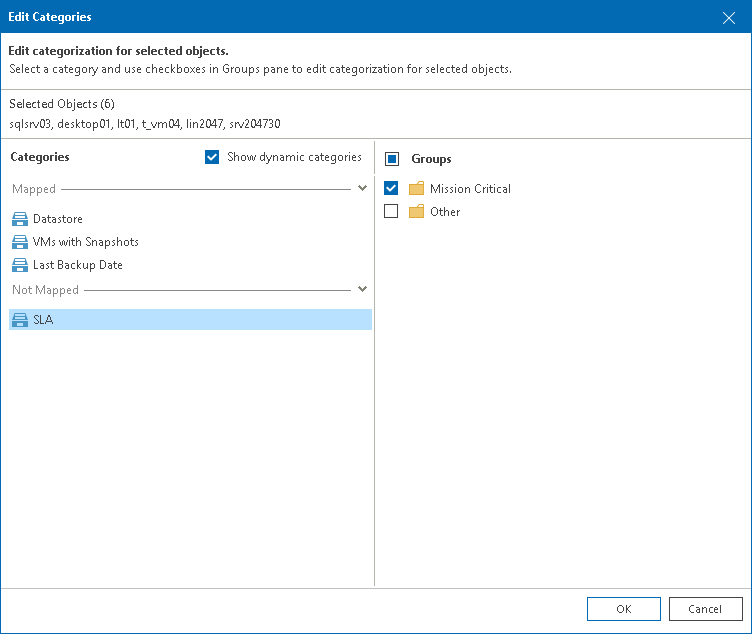Click the Not Mapped section header text
This screenshot has width=752, height=634.
[46, 290]
